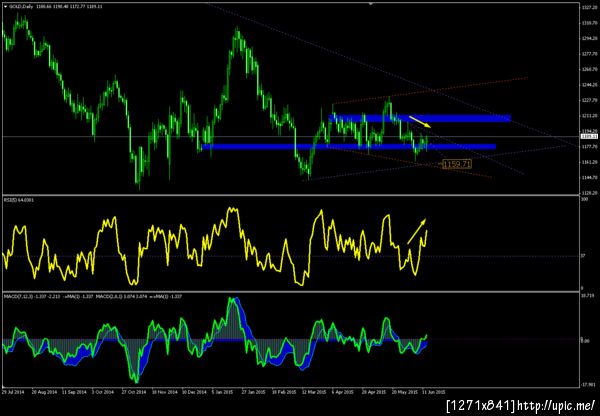Click the 6 Apr 2015 date label

343,392
